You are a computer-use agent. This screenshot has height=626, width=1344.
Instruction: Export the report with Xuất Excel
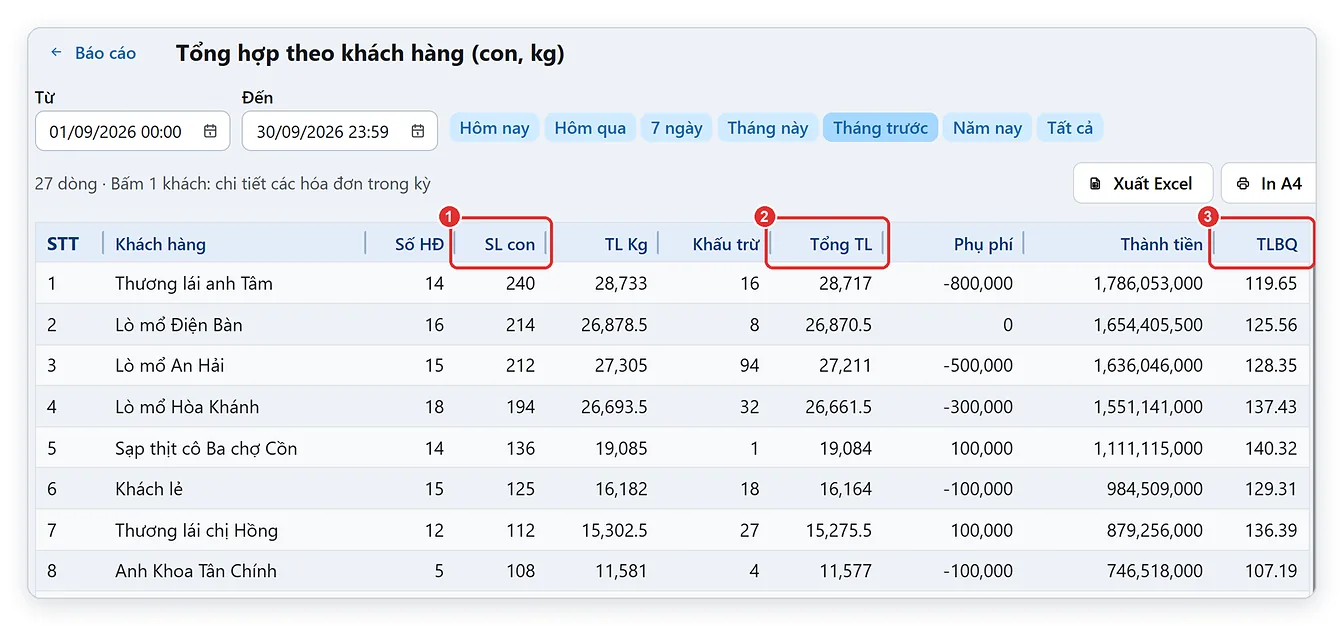1143,183
